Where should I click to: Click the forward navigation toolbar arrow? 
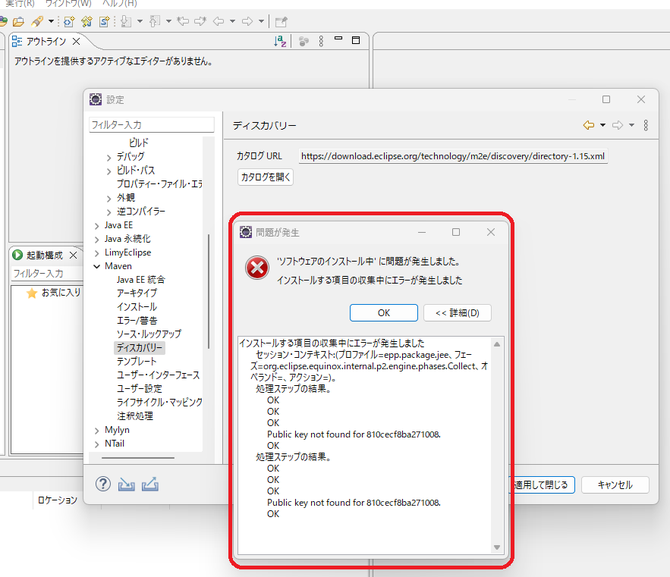247,21
